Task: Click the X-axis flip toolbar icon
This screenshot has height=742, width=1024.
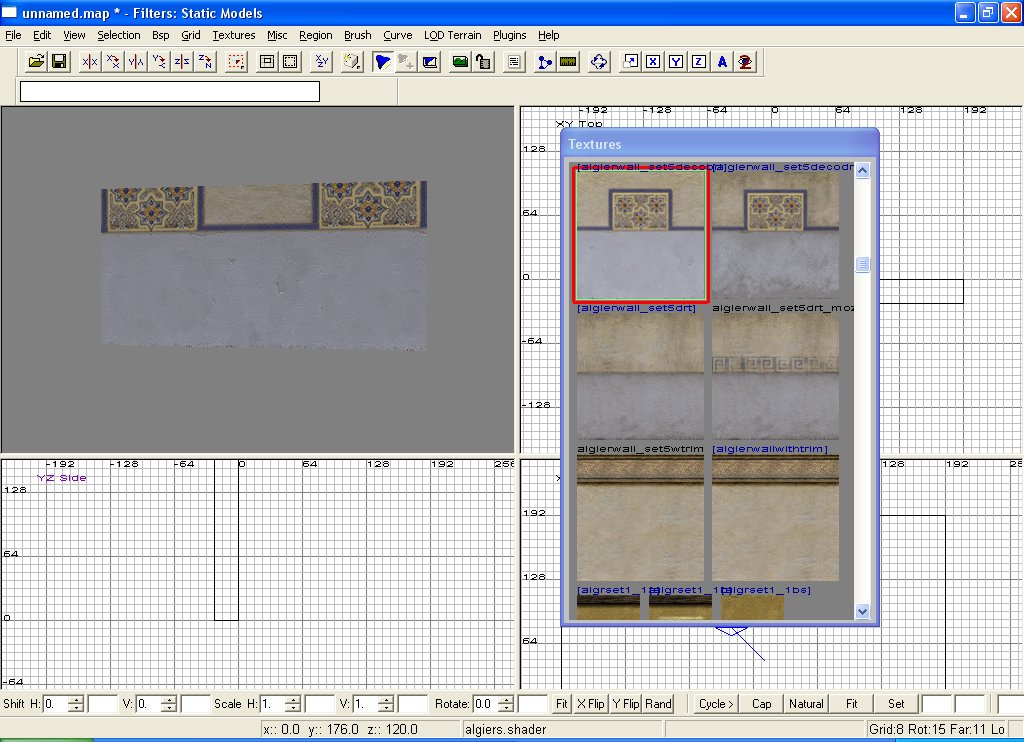Action: [90, 62]
